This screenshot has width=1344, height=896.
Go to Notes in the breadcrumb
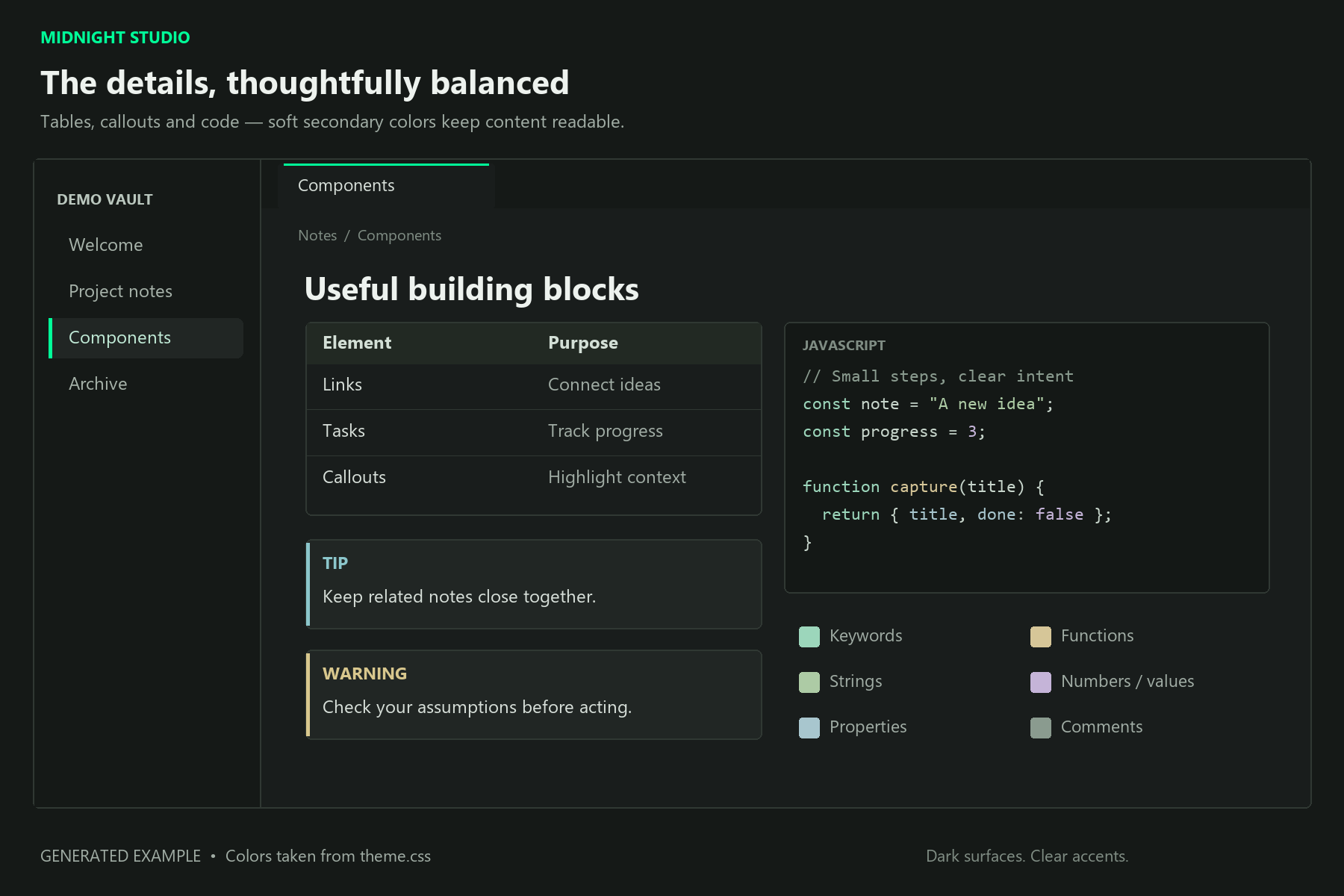pyautogui.click(x=317, y=235)
